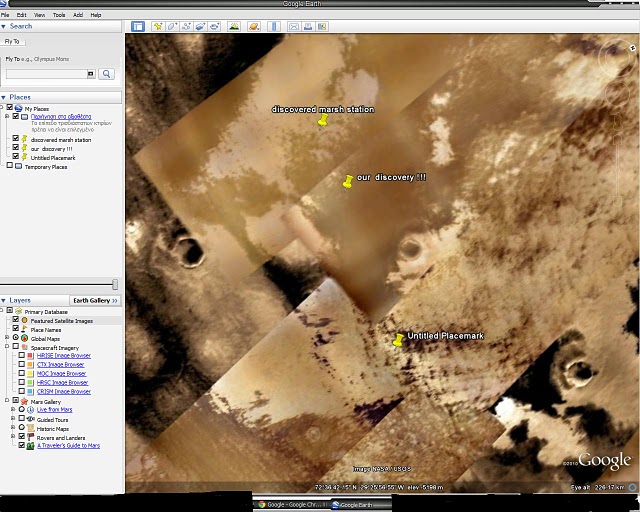The width and height of the screenshot is (640, 512).
Task: Click the search magnifier button
Action: pyautogui.click(x=106, y=74)
